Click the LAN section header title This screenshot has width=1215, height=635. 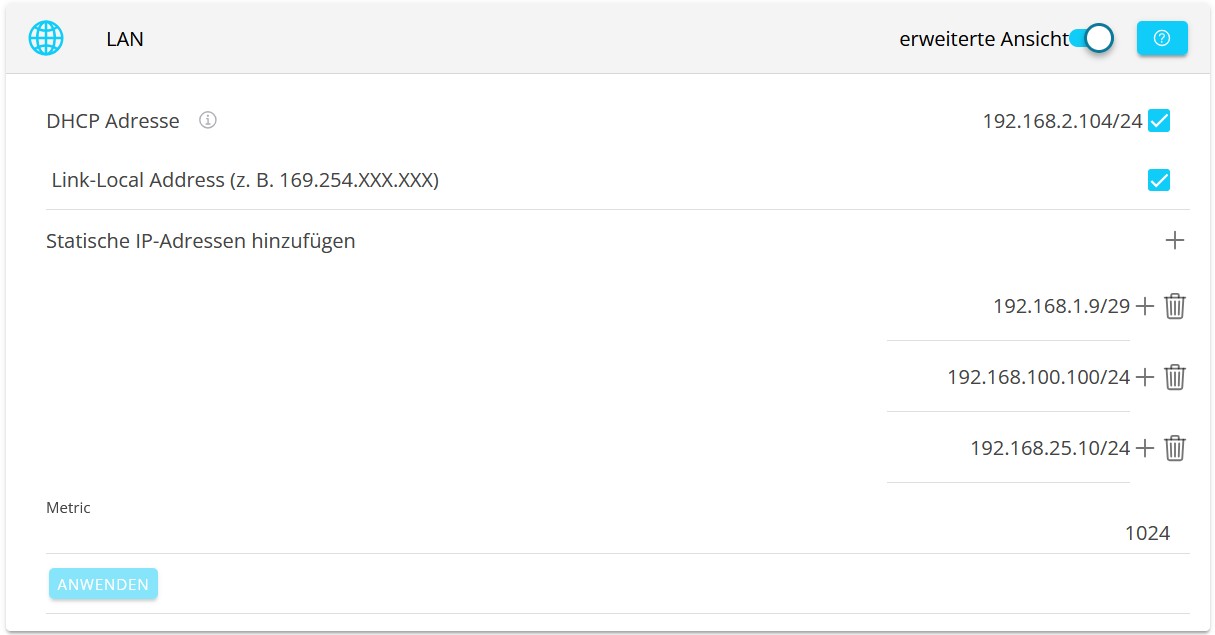click(x=125, y=40)
